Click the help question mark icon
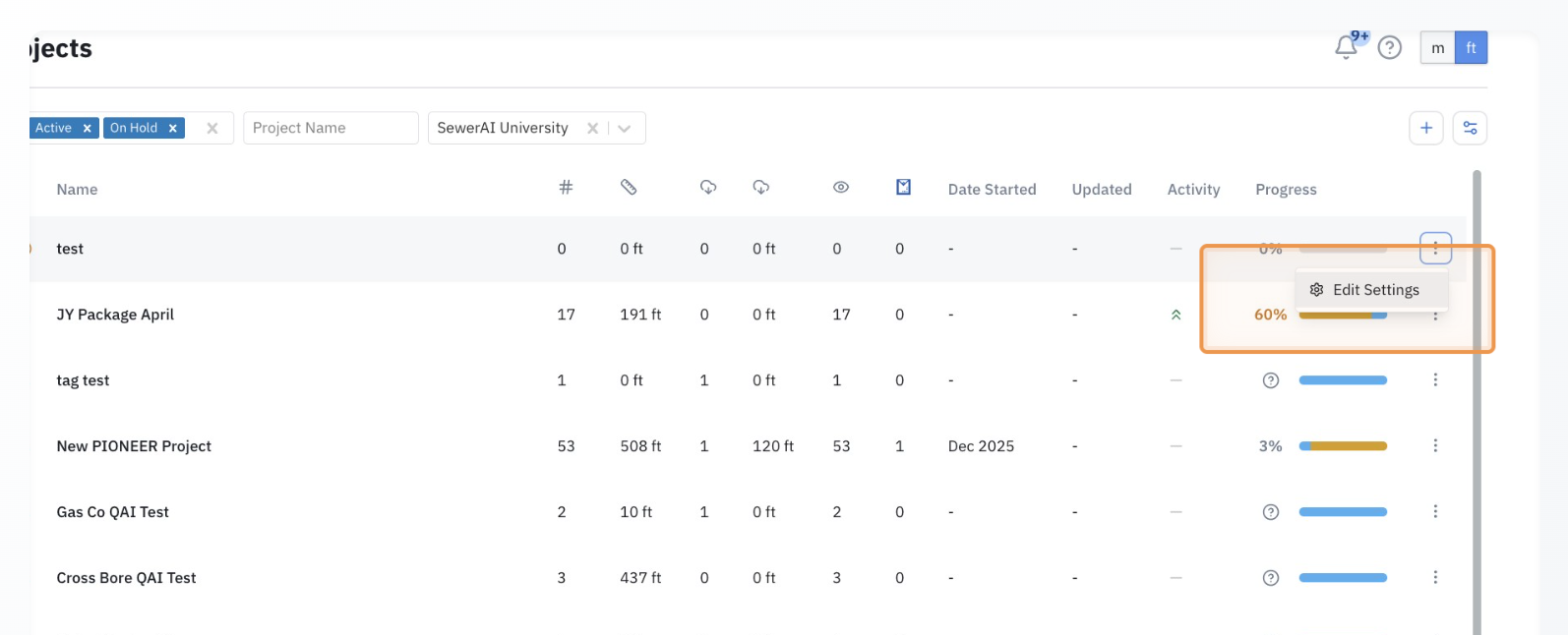 point(1389,47)
